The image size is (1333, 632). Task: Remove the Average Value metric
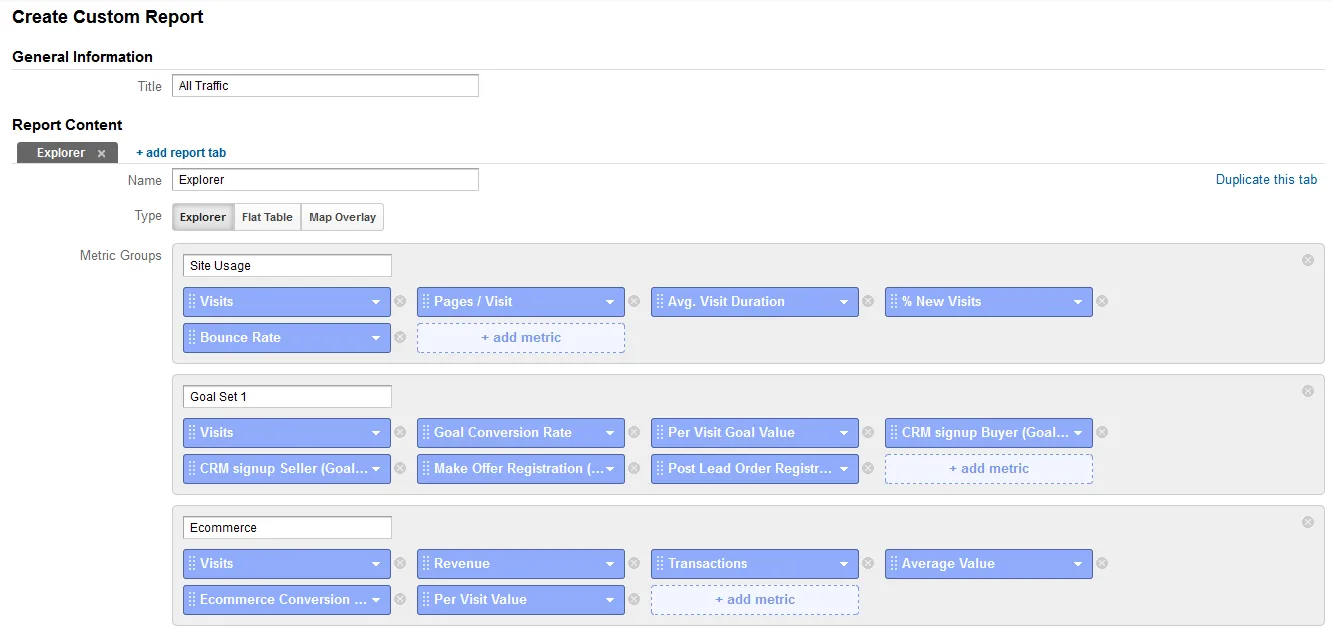[1102, 563]
